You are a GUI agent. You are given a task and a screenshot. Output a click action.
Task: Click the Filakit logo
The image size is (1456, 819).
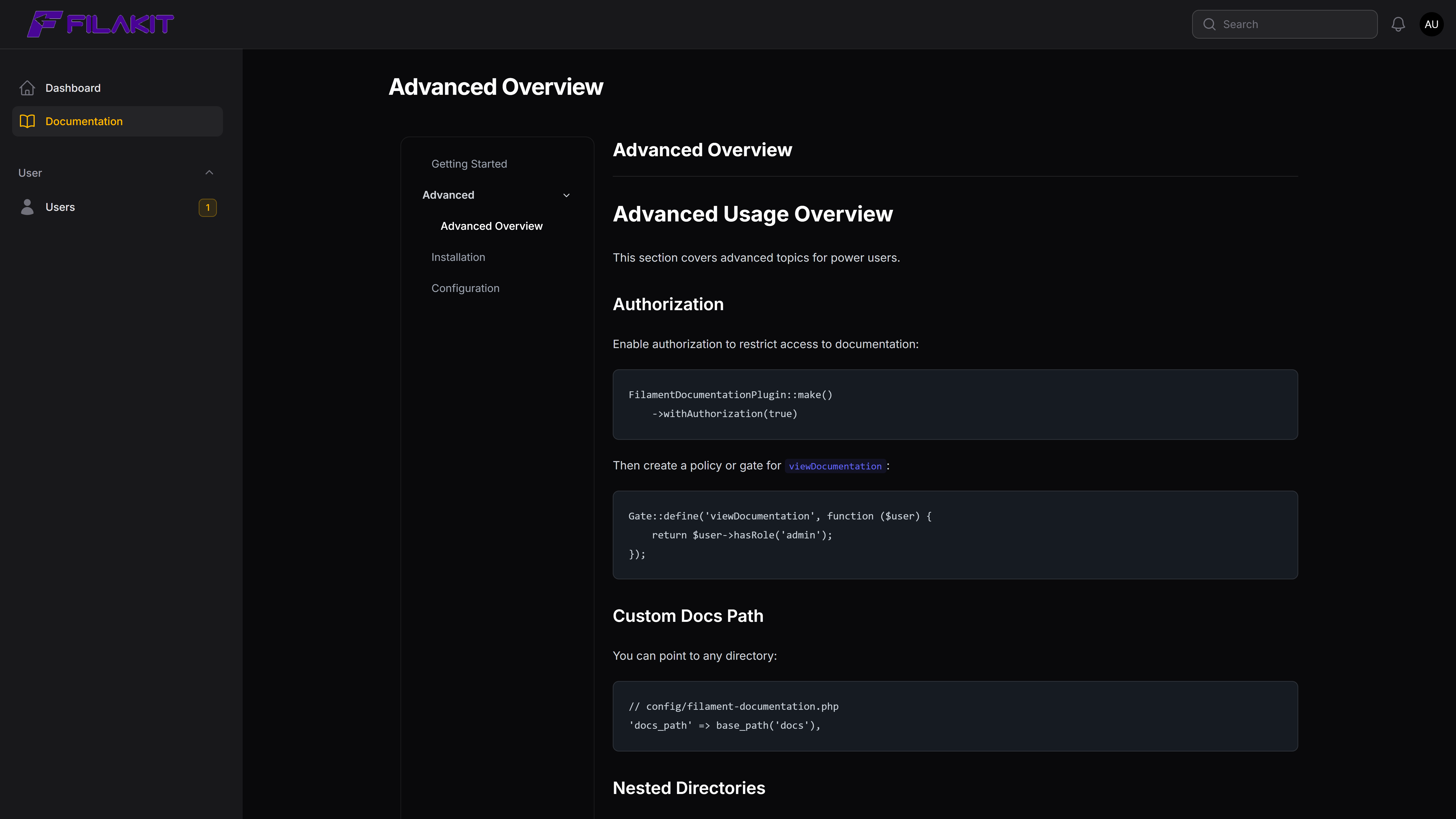click(101, 24)
